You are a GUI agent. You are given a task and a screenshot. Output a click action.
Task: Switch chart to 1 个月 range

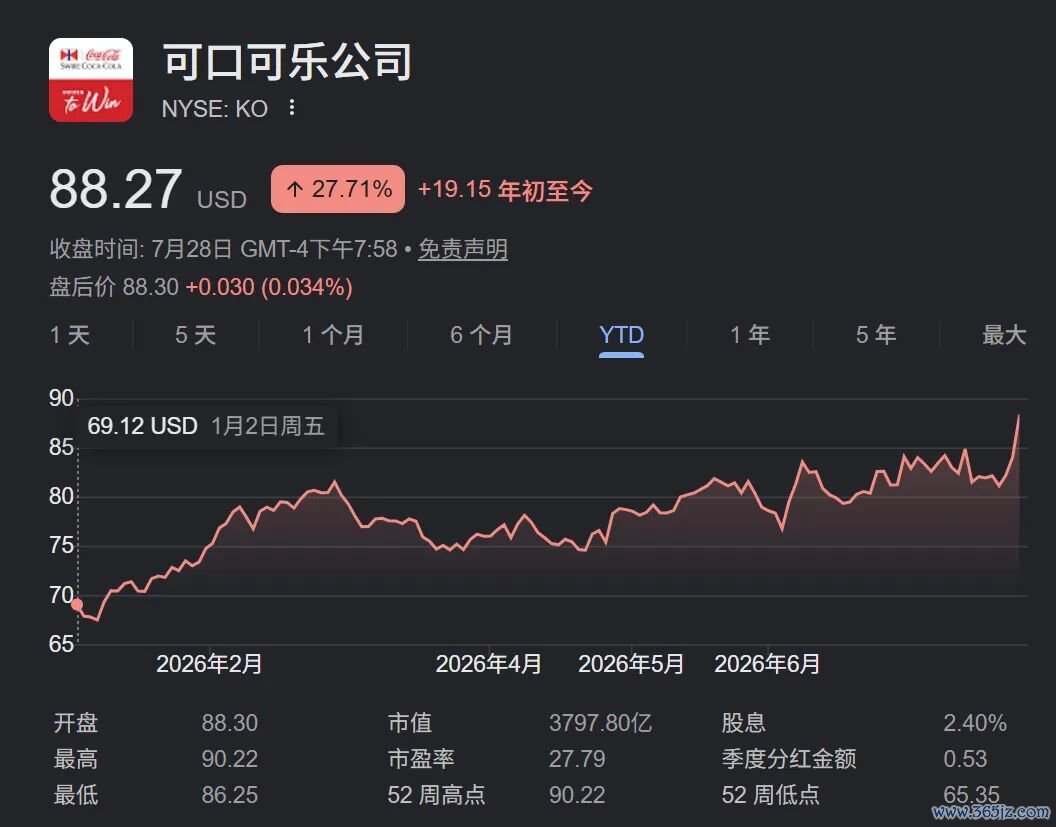(333, 335)
